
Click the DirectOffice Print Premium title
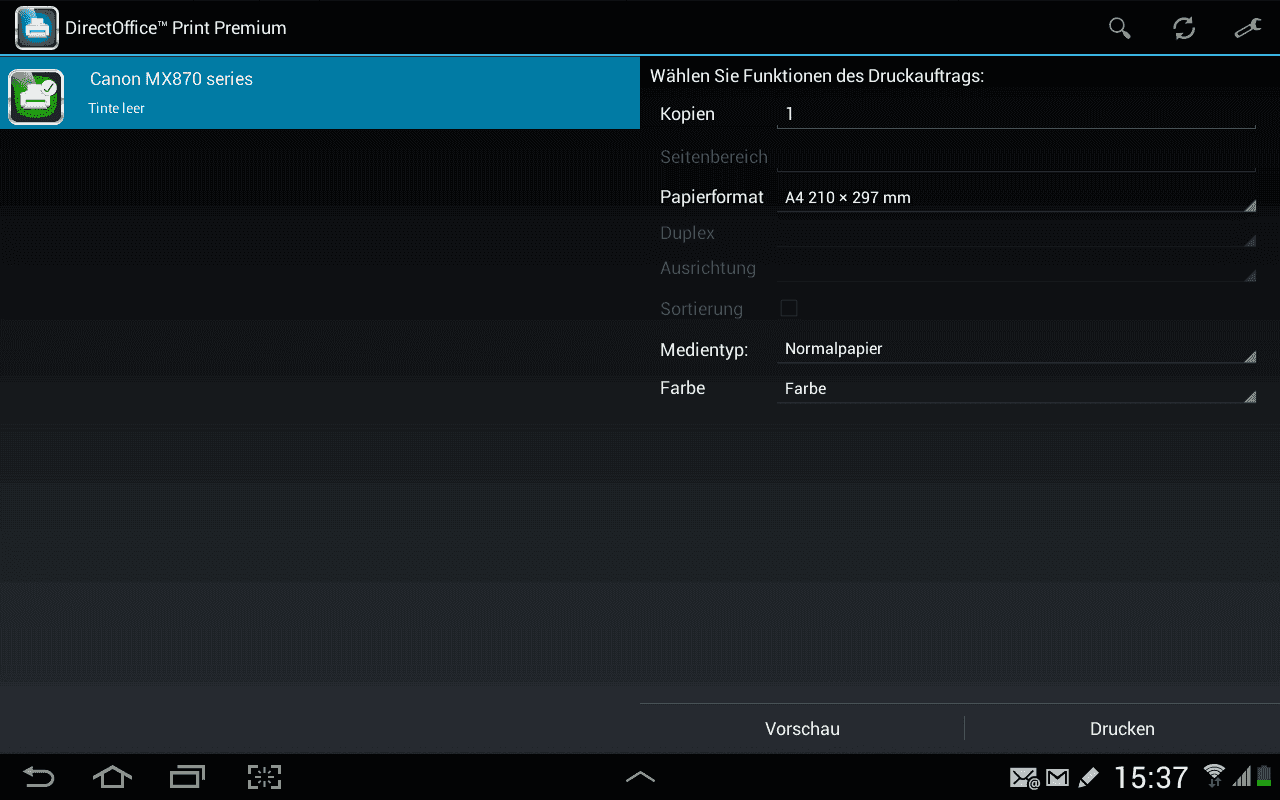pos(176,28)
